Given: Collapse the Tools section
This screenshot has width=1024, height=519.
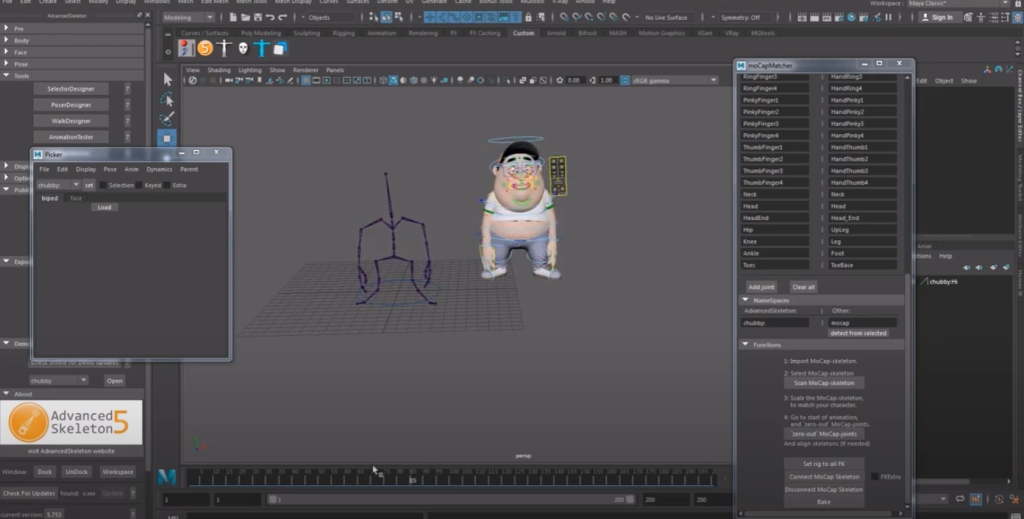Looking at the screenshot, I should (6, 76).
